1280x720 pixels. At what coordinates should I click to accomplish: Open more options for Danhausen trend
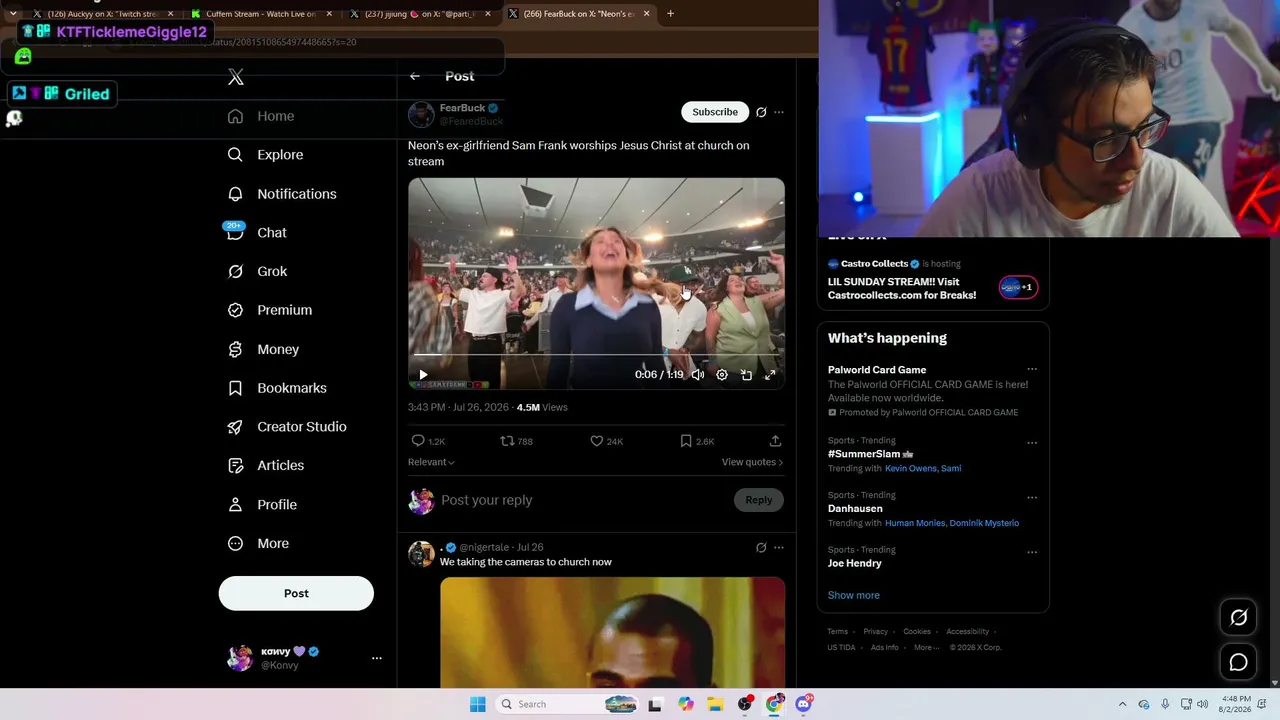[x=1032, y=497]
